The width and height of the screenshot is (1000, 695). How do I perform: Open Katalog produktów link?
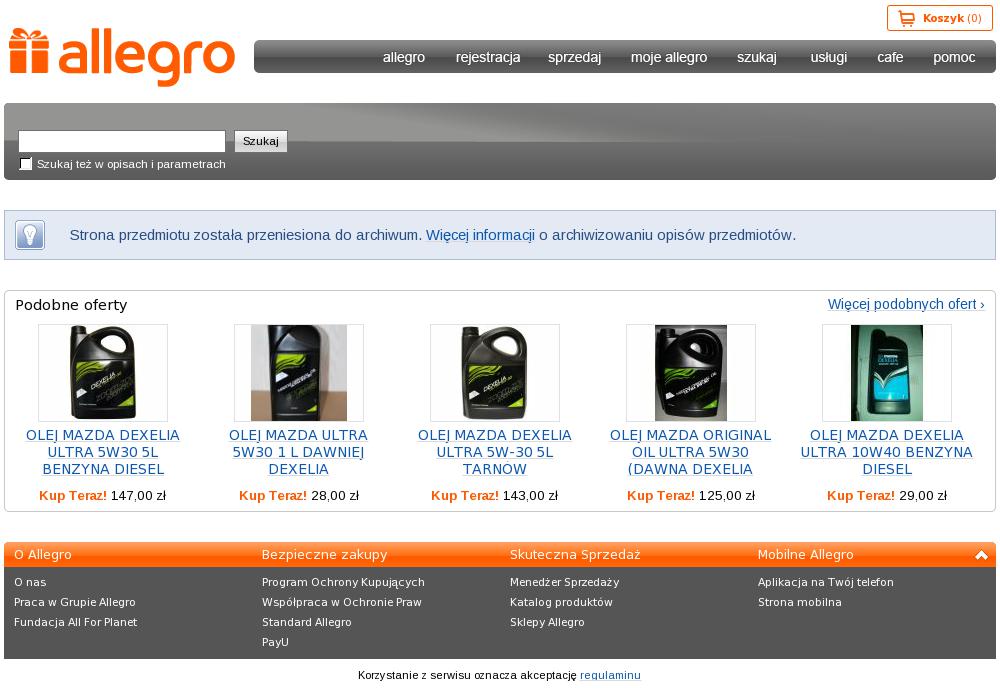pyautogui.click(x=561, y=602)
